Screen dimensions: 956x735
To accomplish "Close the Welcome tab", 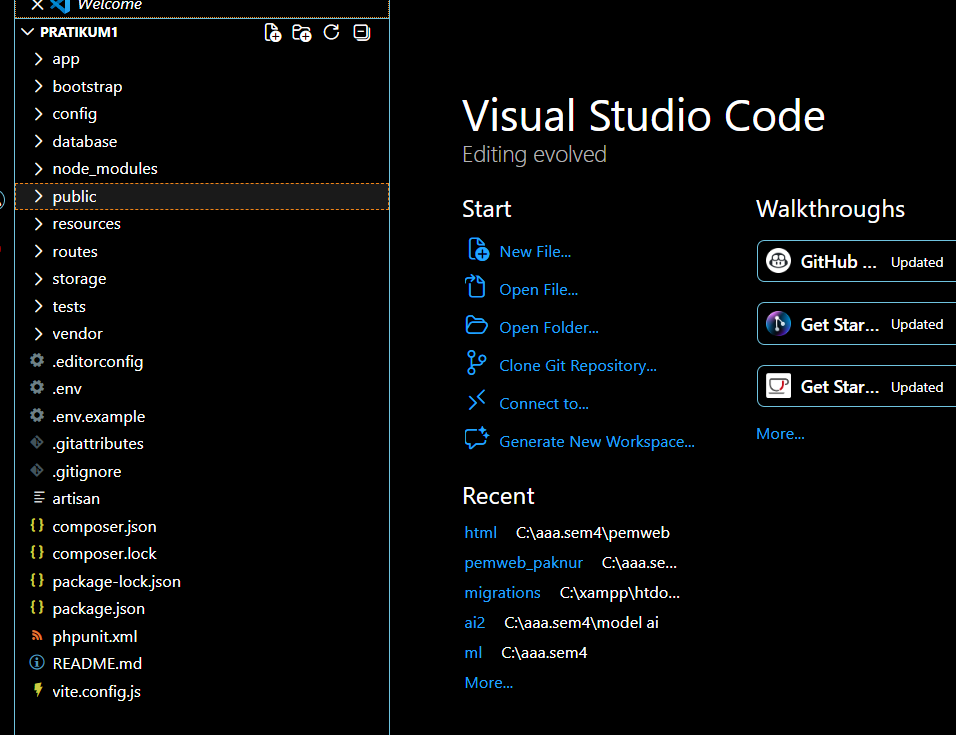I will click(x=37, y=5).
